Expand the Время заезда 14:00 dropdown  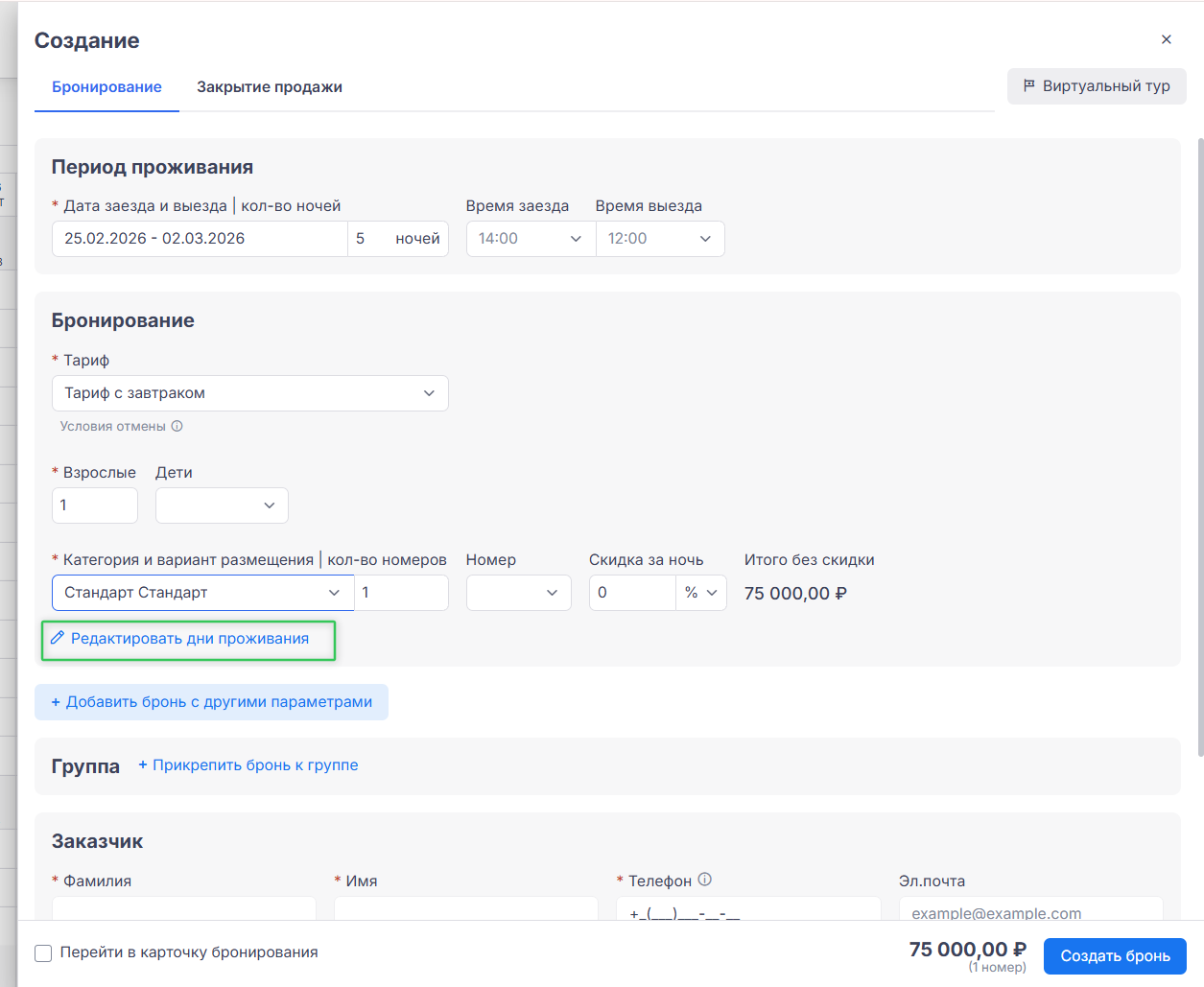tap(530, 239)
